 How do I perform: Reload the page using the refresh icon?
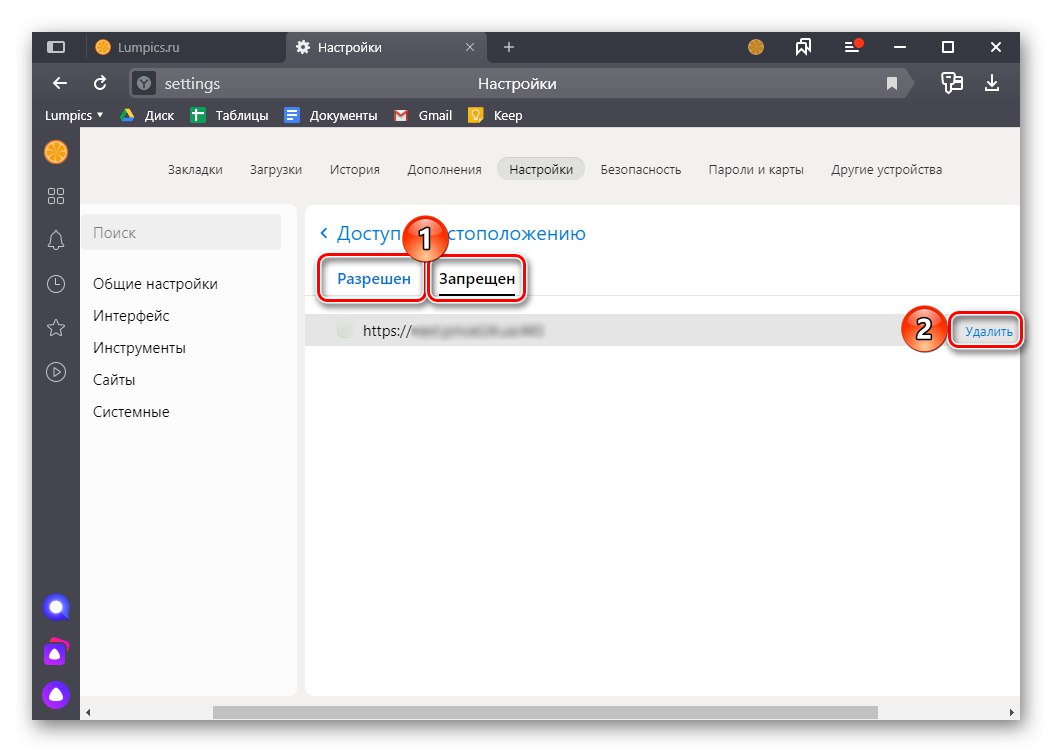99,83
